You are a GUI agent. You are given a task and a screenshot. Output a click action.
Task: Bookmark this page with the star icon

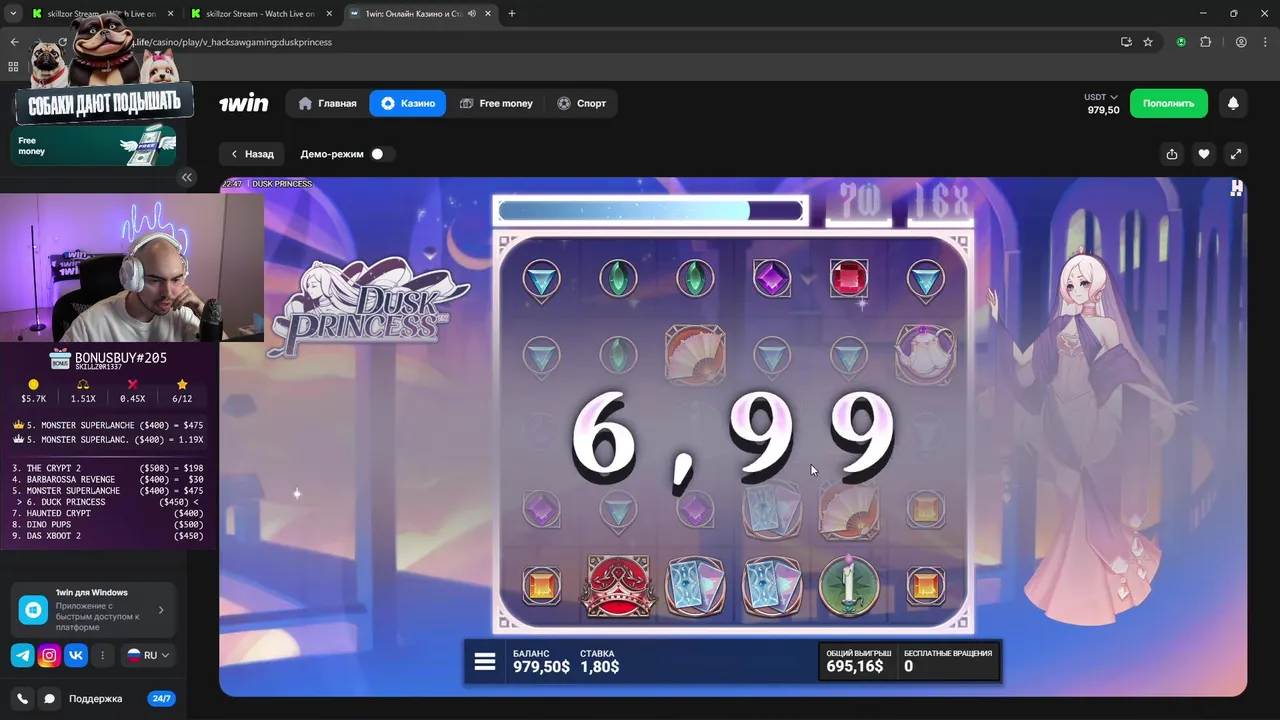pos(1148,42)
